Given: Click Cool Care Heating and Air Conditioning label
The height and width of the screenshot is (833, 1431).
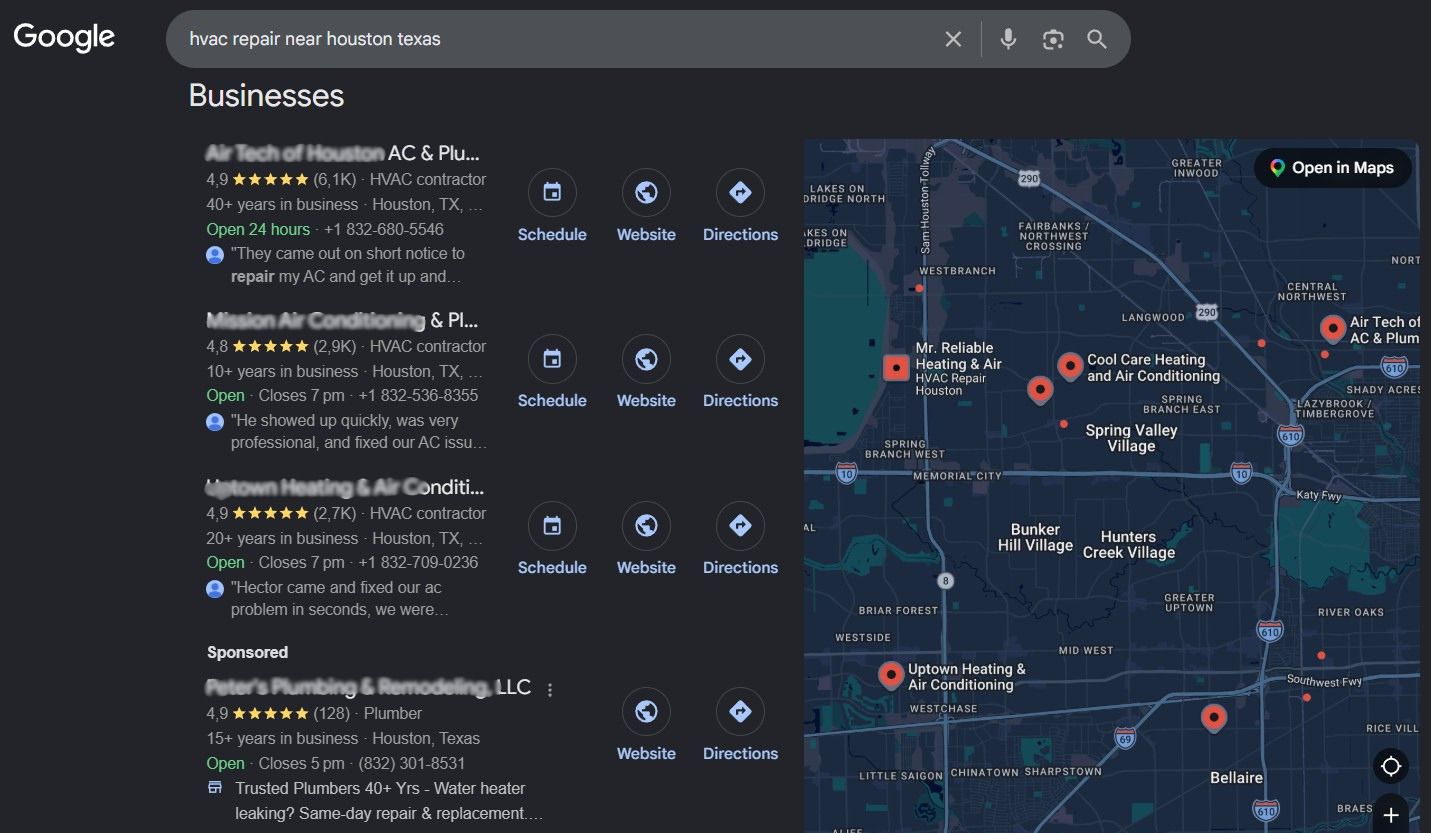Looking at the screenshot, I should tap(1153, 367).
